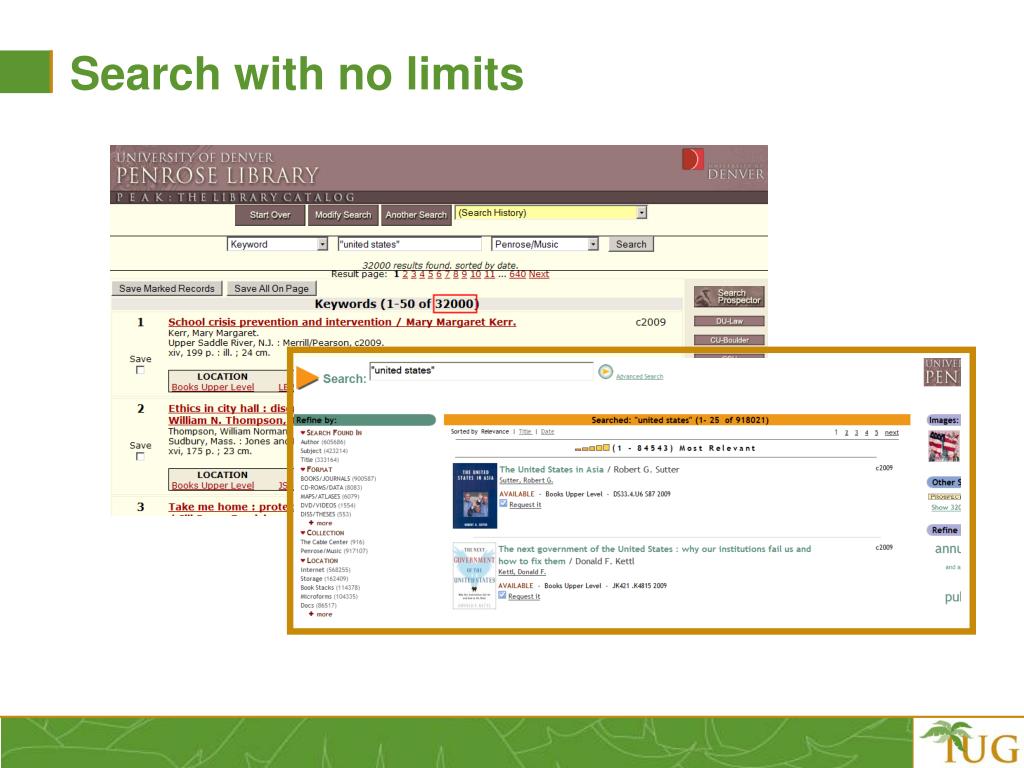1024x768 pixels.
Task: Go to classic result page 640
Action: click(x=517, y=274)
